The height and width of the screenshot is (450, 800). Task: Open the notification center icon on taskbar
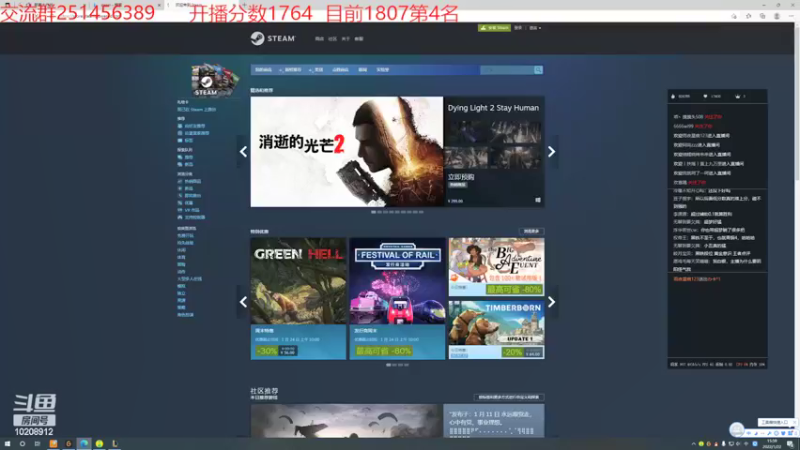[790, 444]
